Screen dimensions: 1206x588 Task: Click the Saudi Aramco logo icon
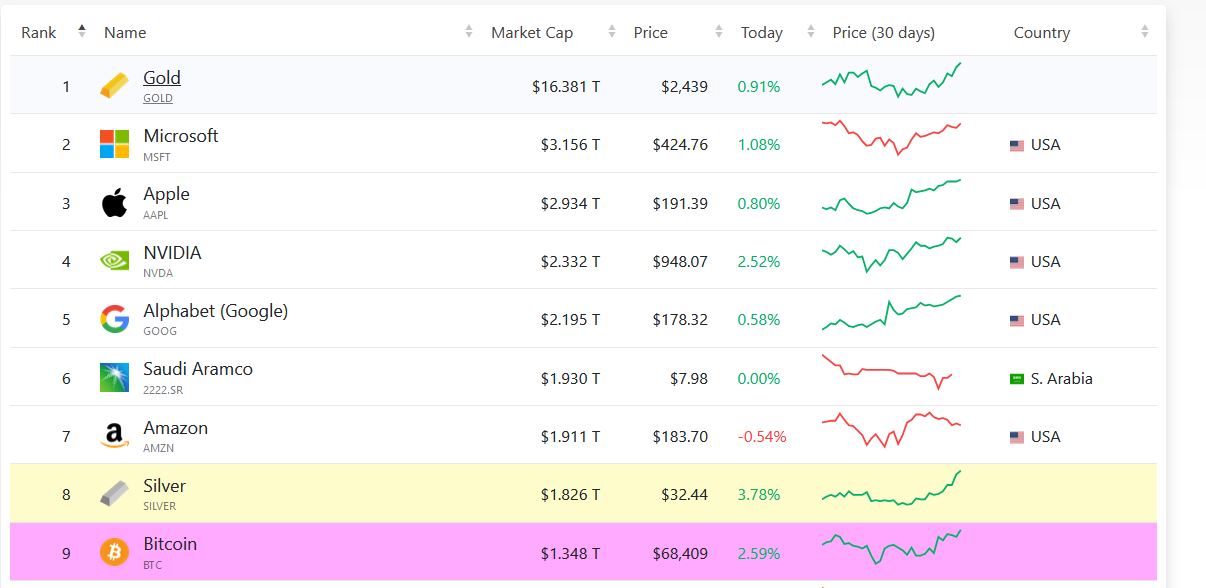pos(114,378)
